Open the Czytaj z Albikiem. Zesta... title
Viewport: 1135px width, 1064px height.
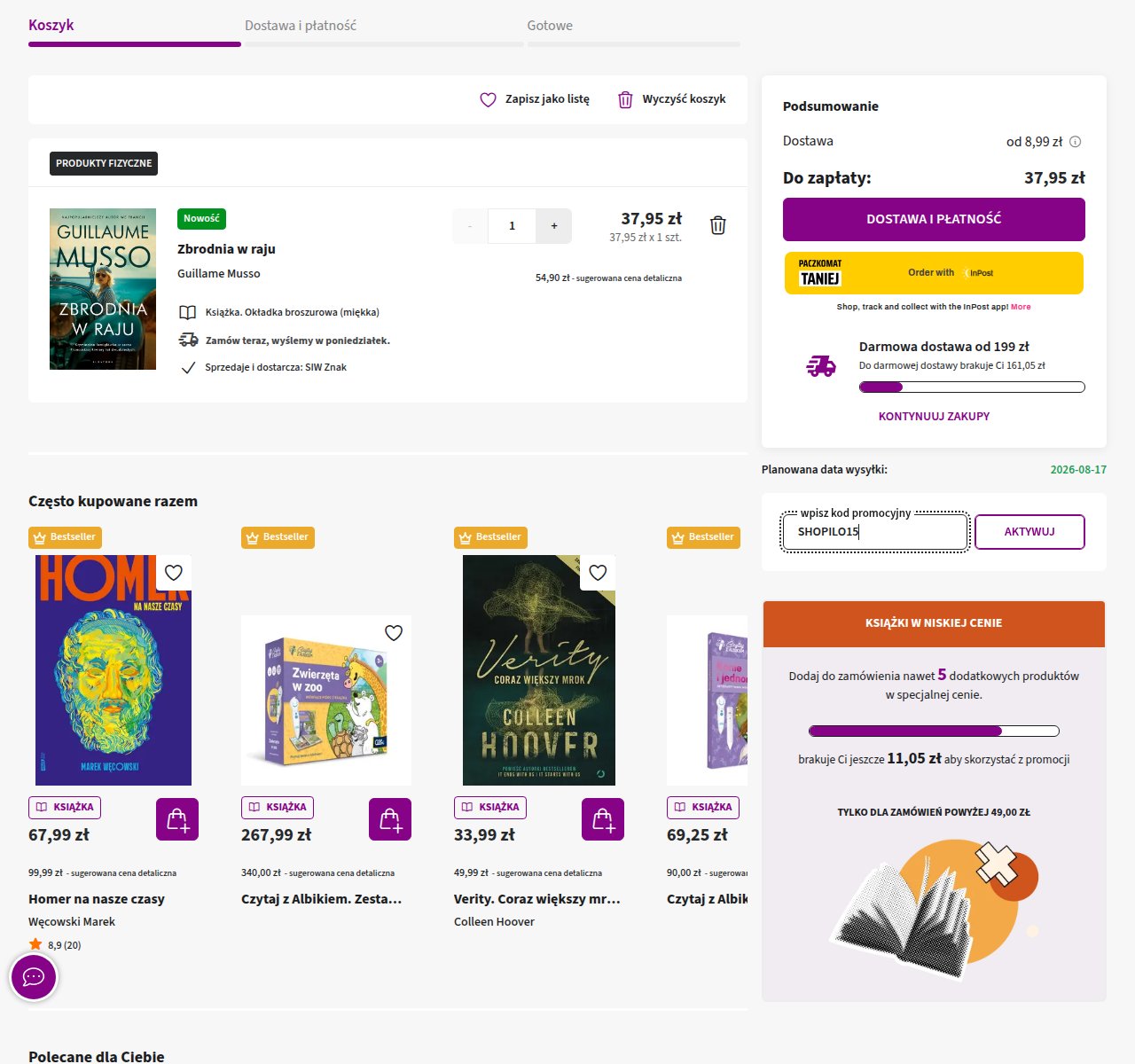point(322,899)
